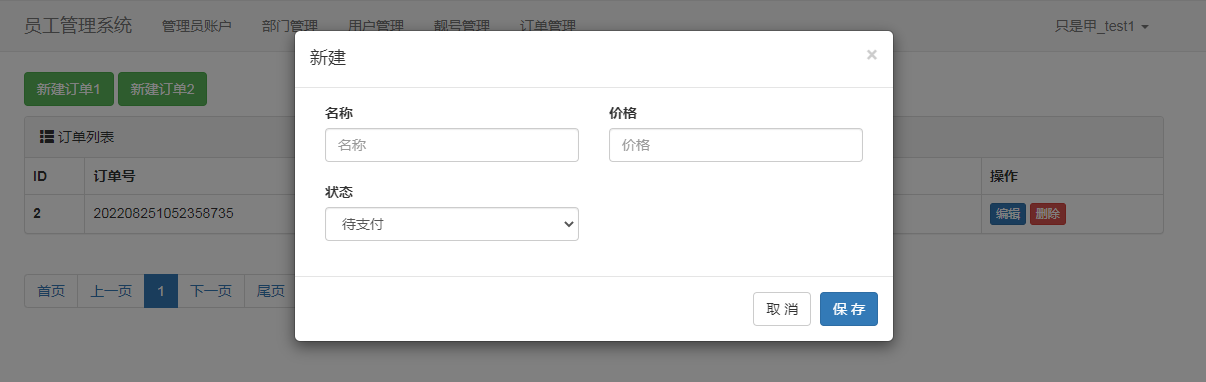Image resolution: width=1206 pixels, height=382 pixels.
Task: Focus the 价格 input field
Action: point(736,145)
